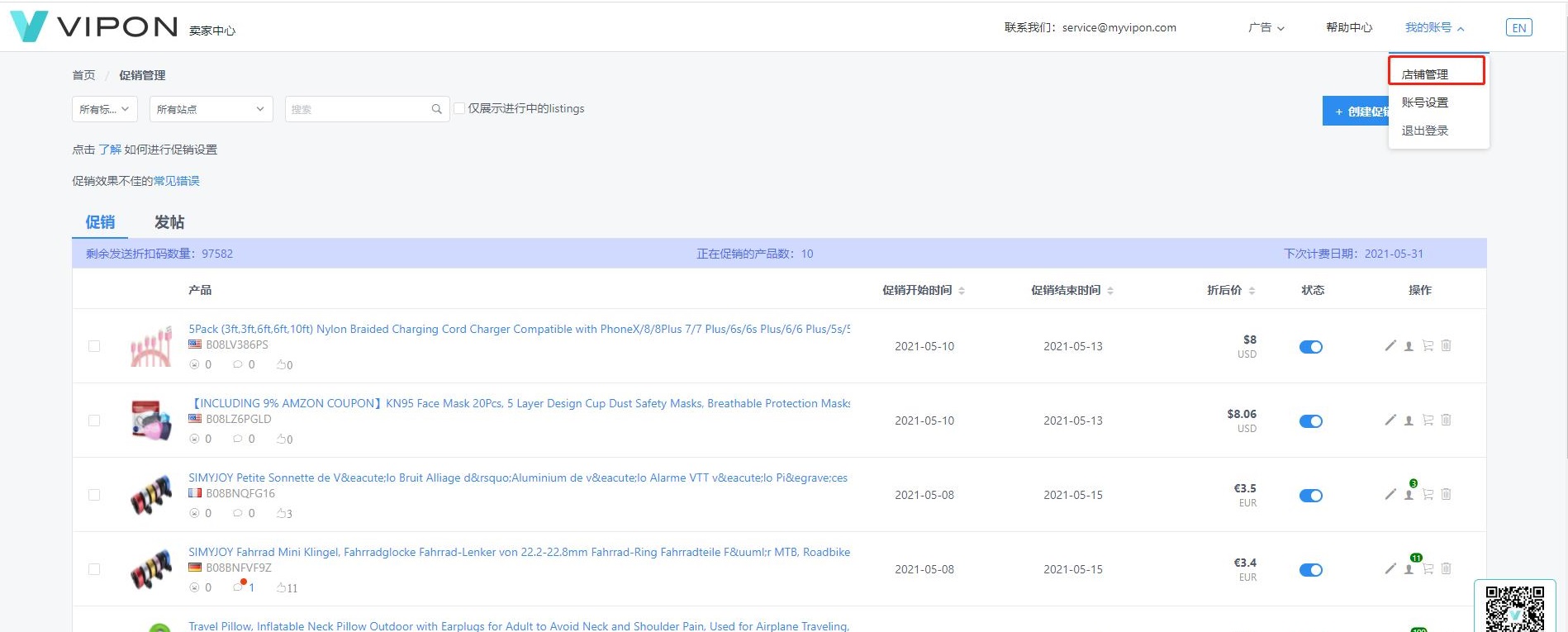This screenshot has width=1568, height=632.
Task: Toggle off promotion priced €3.4
Action: pos(1311,570)
